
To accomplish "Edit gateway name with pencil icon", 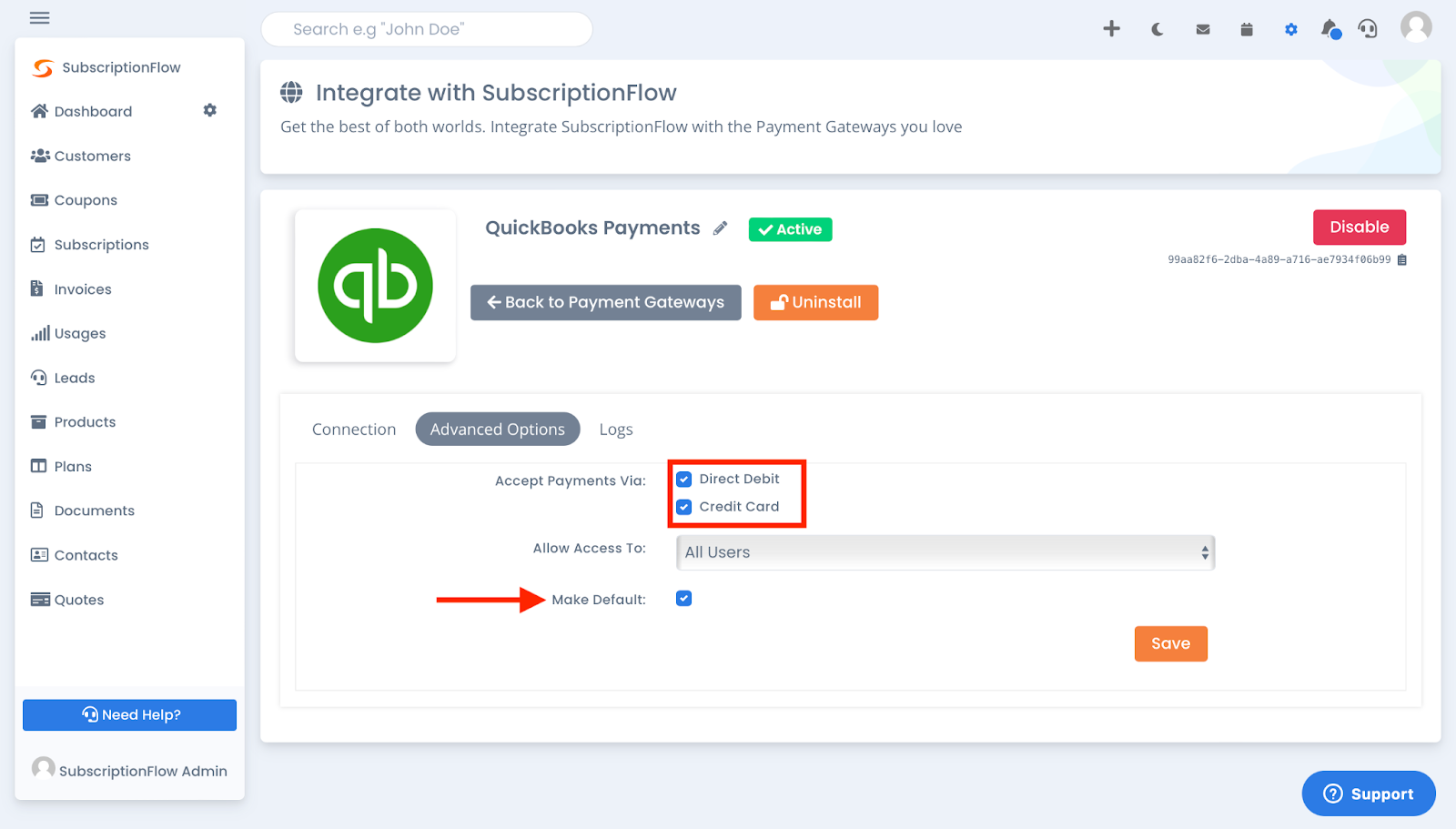I will point(720,228).
